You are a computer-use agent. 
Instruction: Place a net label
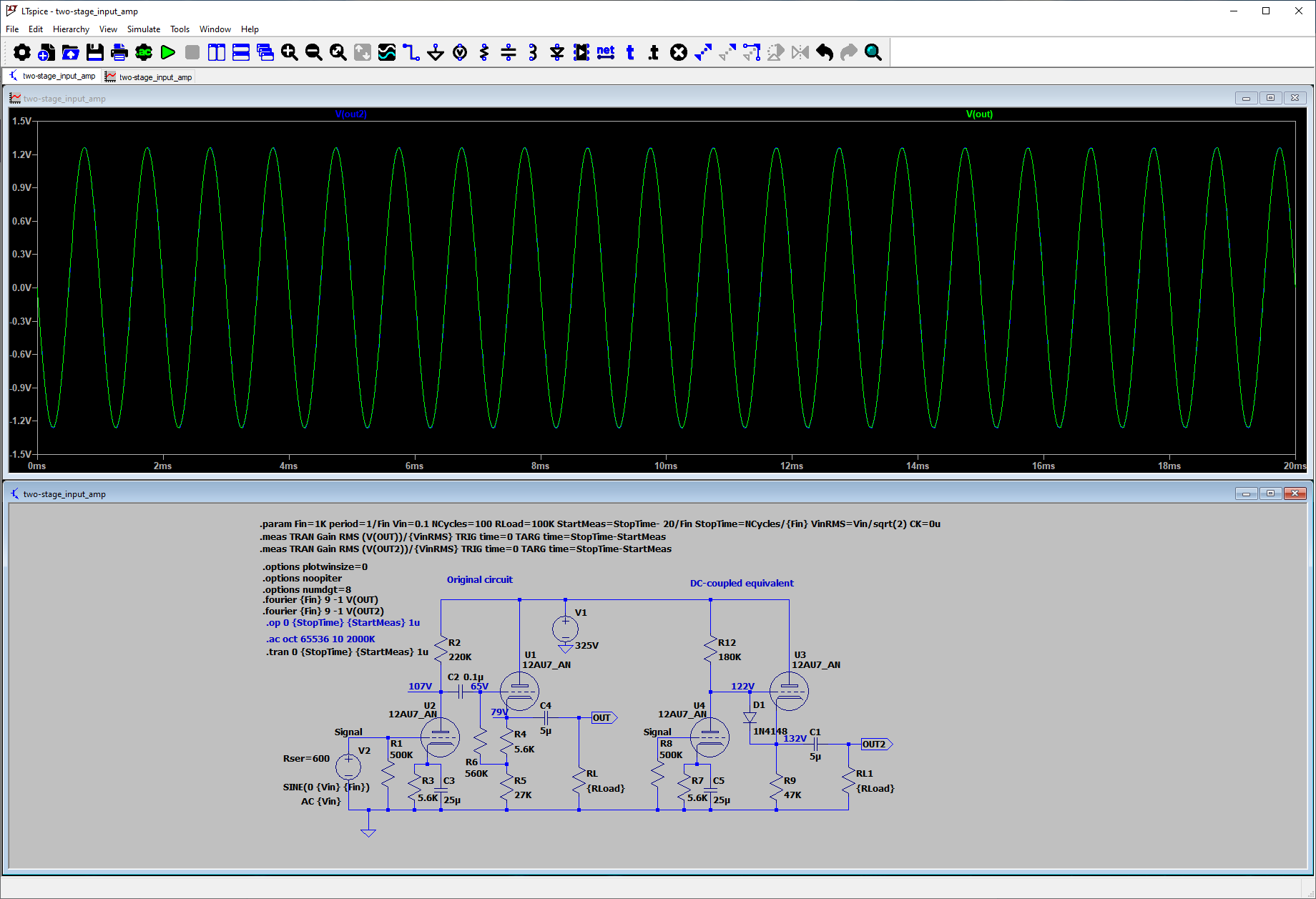pos(606,52)
